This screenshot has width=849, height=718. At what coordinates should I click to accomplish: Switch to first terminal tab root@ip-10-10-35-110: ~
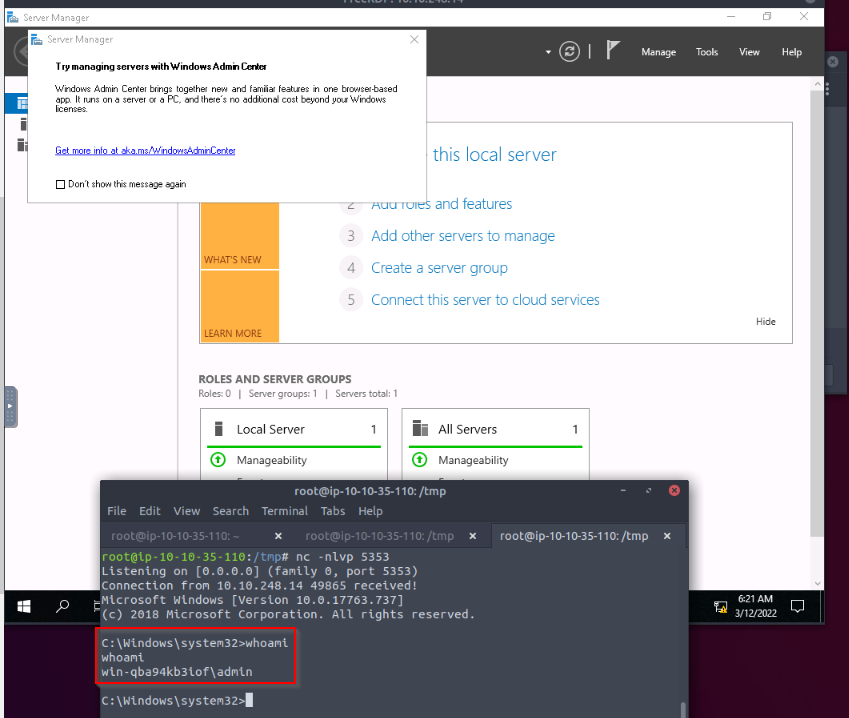tap(175, 536)
